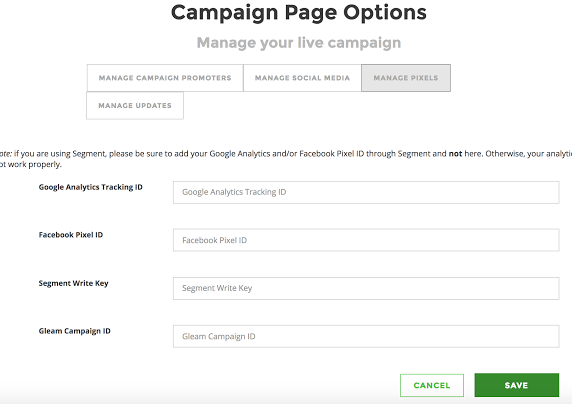Screen dimensions: 572x404
Task: Select the Segment Write Key input
Action: pyautogui.click(x=366, y=288)
